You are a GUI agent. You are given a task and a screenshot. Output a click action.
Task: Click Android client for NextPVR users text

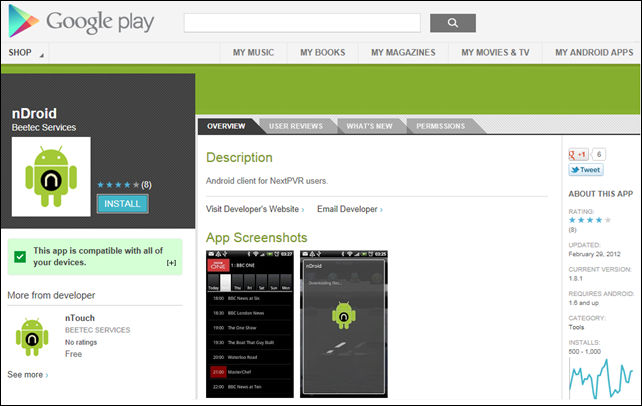point(267,181)
